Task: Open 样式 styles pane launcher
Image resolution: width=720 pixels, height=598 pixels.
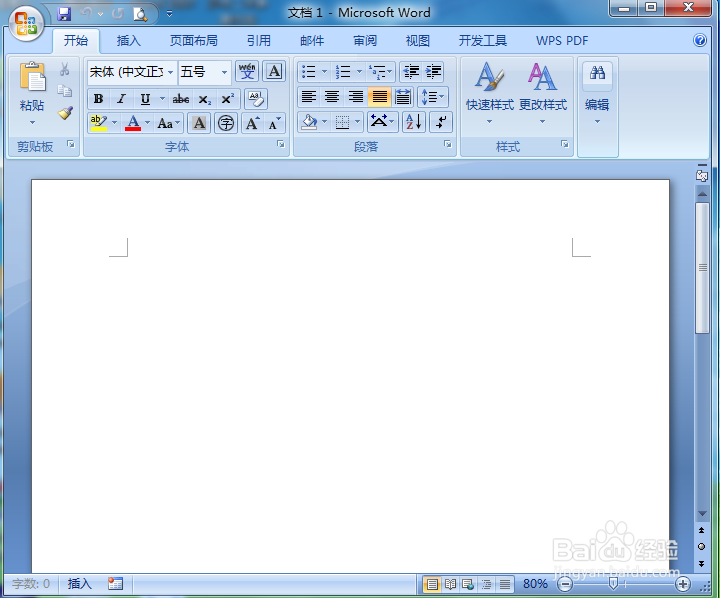Action: coord(565,145)
